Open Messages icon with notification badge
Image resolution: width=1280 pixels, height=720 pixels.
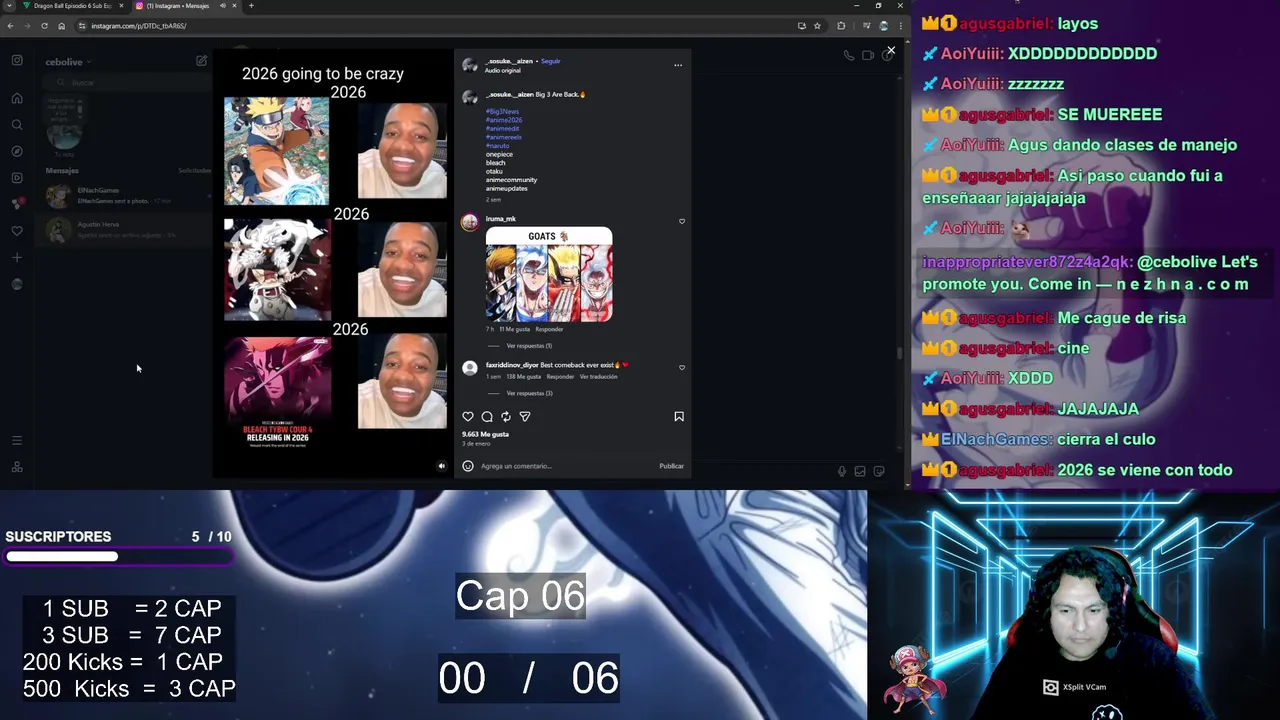[17, 204]
